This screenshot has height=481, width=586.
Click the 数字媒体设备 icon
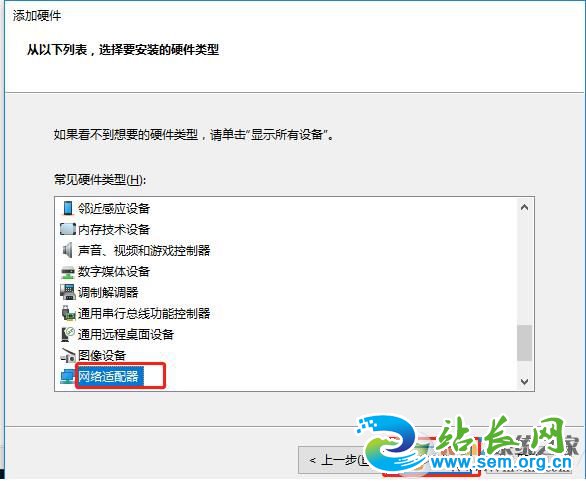[x=68, y=272]
